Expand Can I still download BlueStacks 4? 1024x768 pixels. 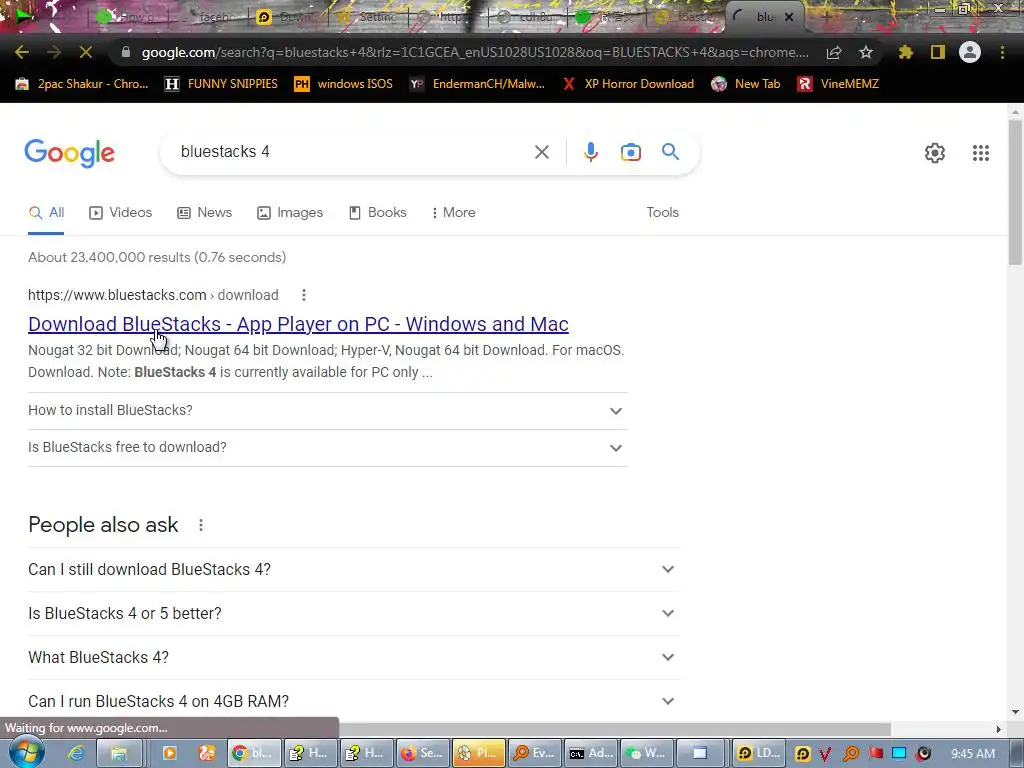[353, 569]
